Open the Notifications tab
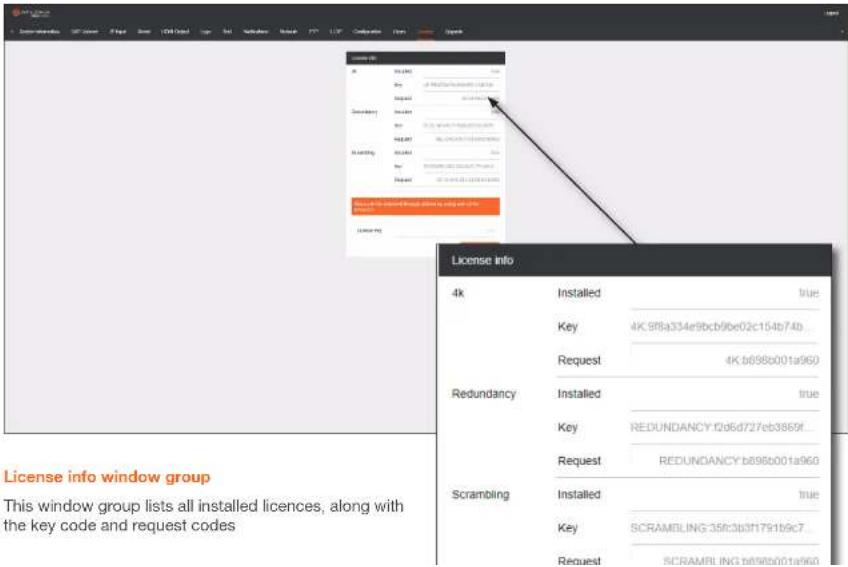The width and height of the screenshot is (848, 567). pyautogui.click(x=255, y=31)
